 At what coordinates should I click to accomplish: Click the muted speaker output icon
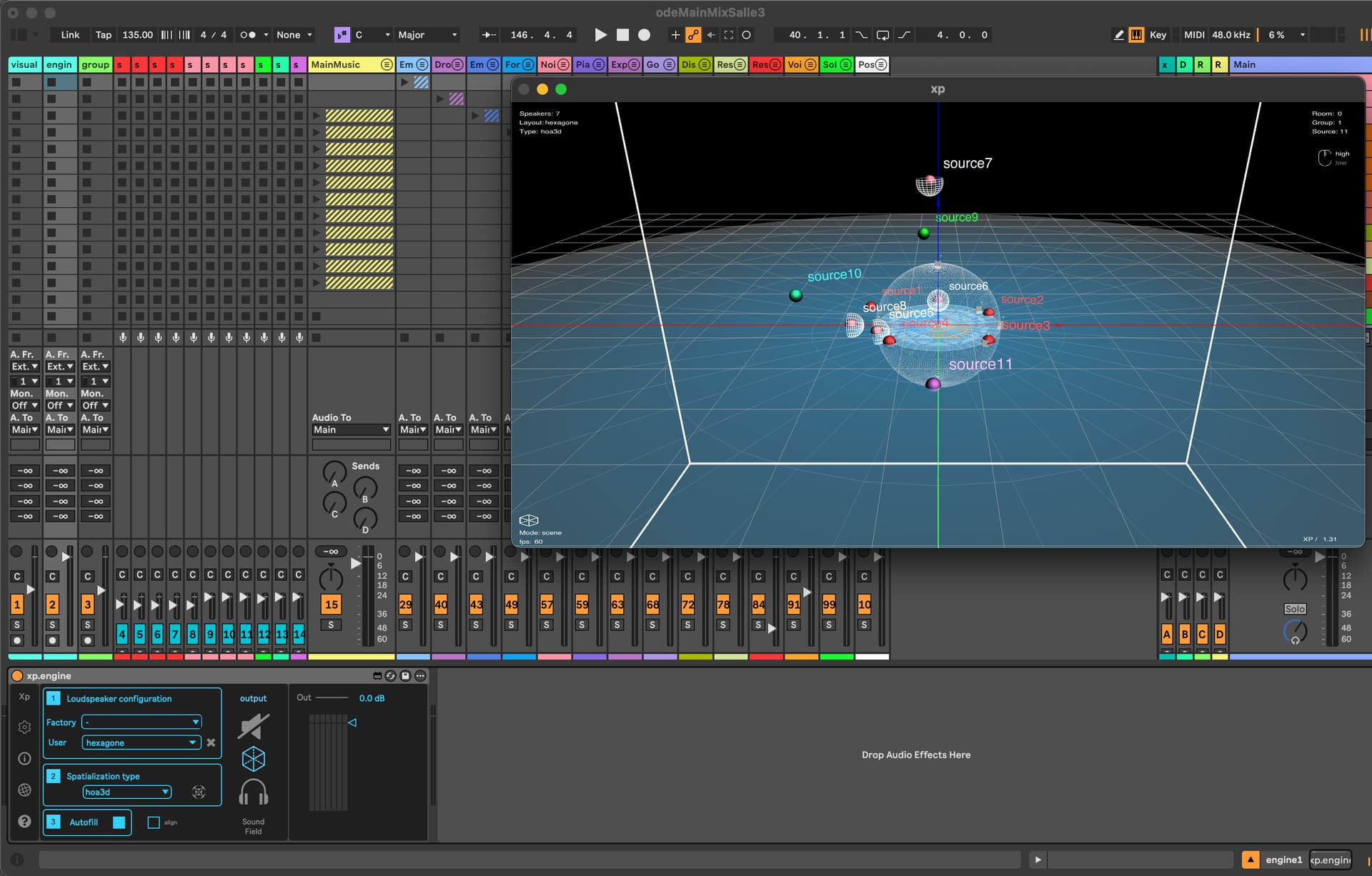pos(254,726)
